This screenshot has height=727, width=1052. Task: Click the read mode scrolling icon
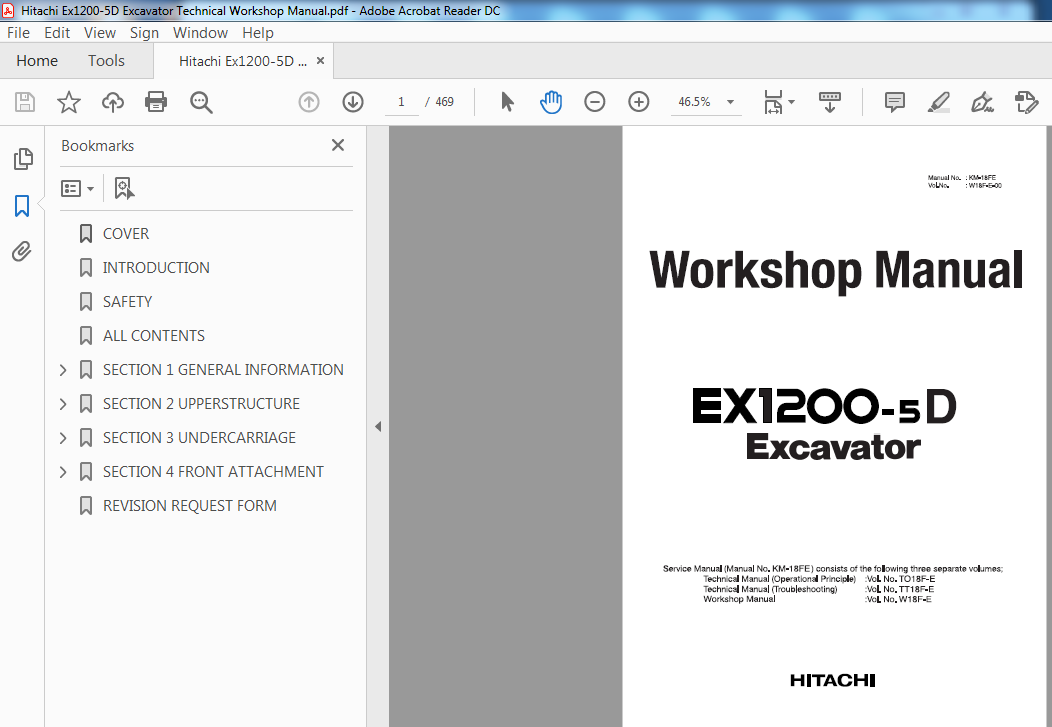[x=830, y=102]
